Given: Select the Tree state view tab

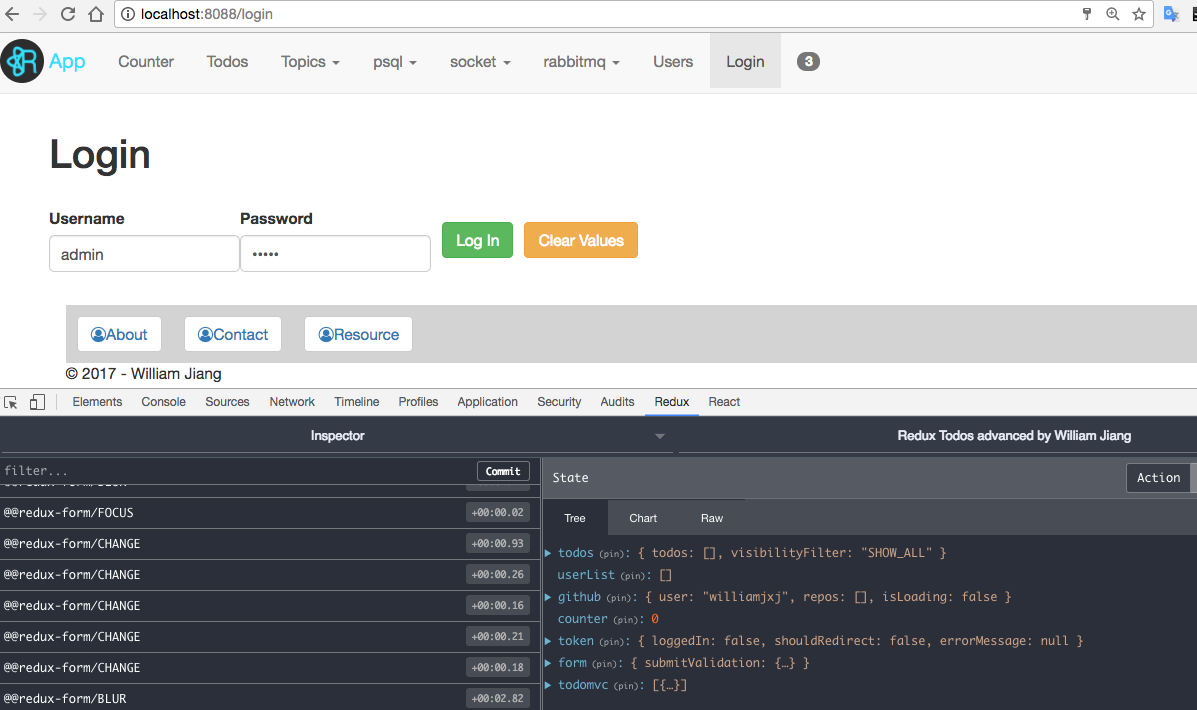Looking at the screenshot, I should pos(575,518).
